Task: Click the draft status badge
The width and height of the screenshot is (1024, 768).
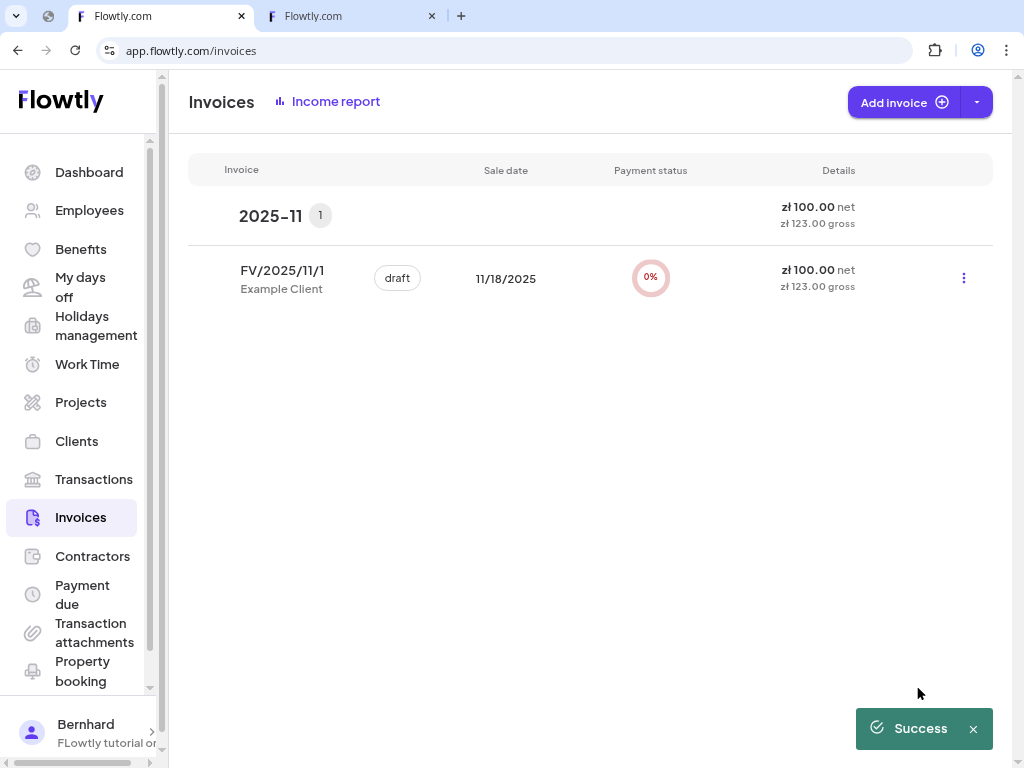Action: coord(397,278)
